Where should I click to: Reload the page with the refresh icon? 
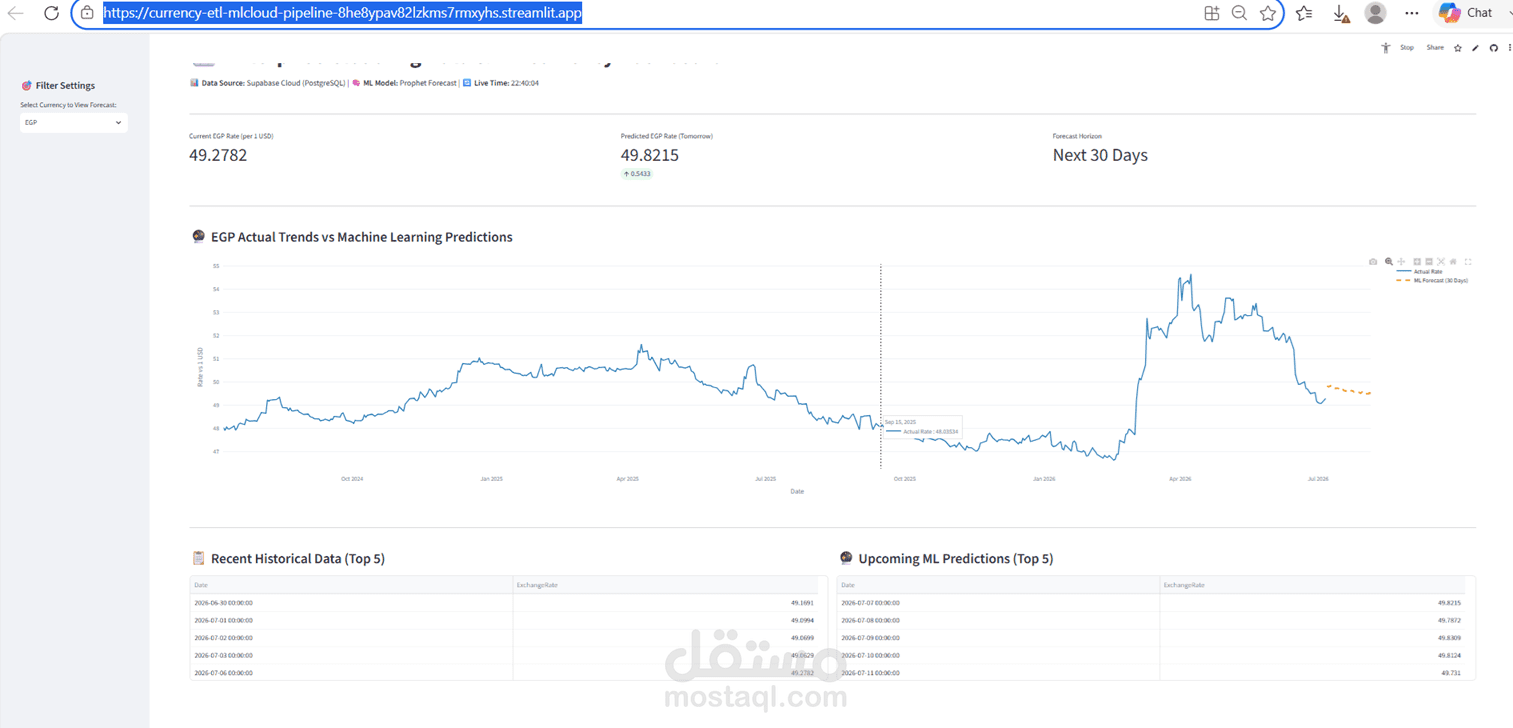click(51, 13)
